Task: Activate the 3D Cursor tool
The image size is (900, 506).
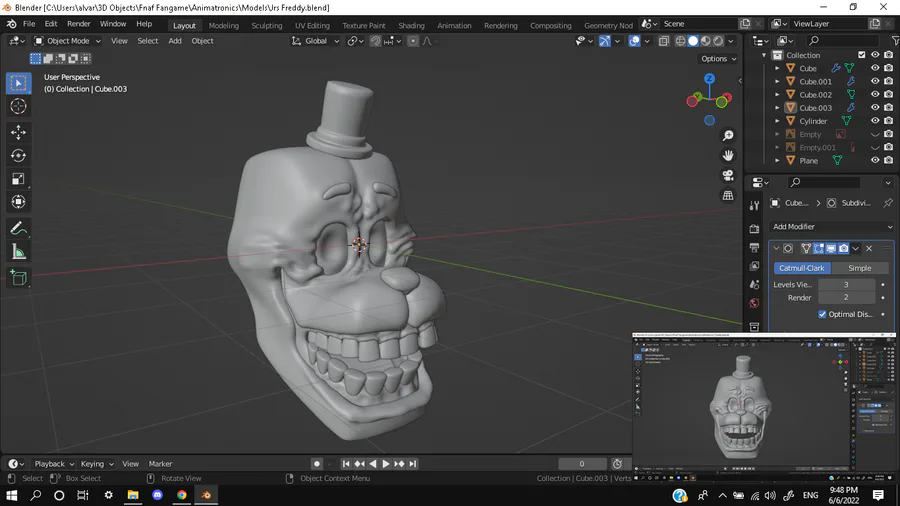Action: tap(18, 106)
